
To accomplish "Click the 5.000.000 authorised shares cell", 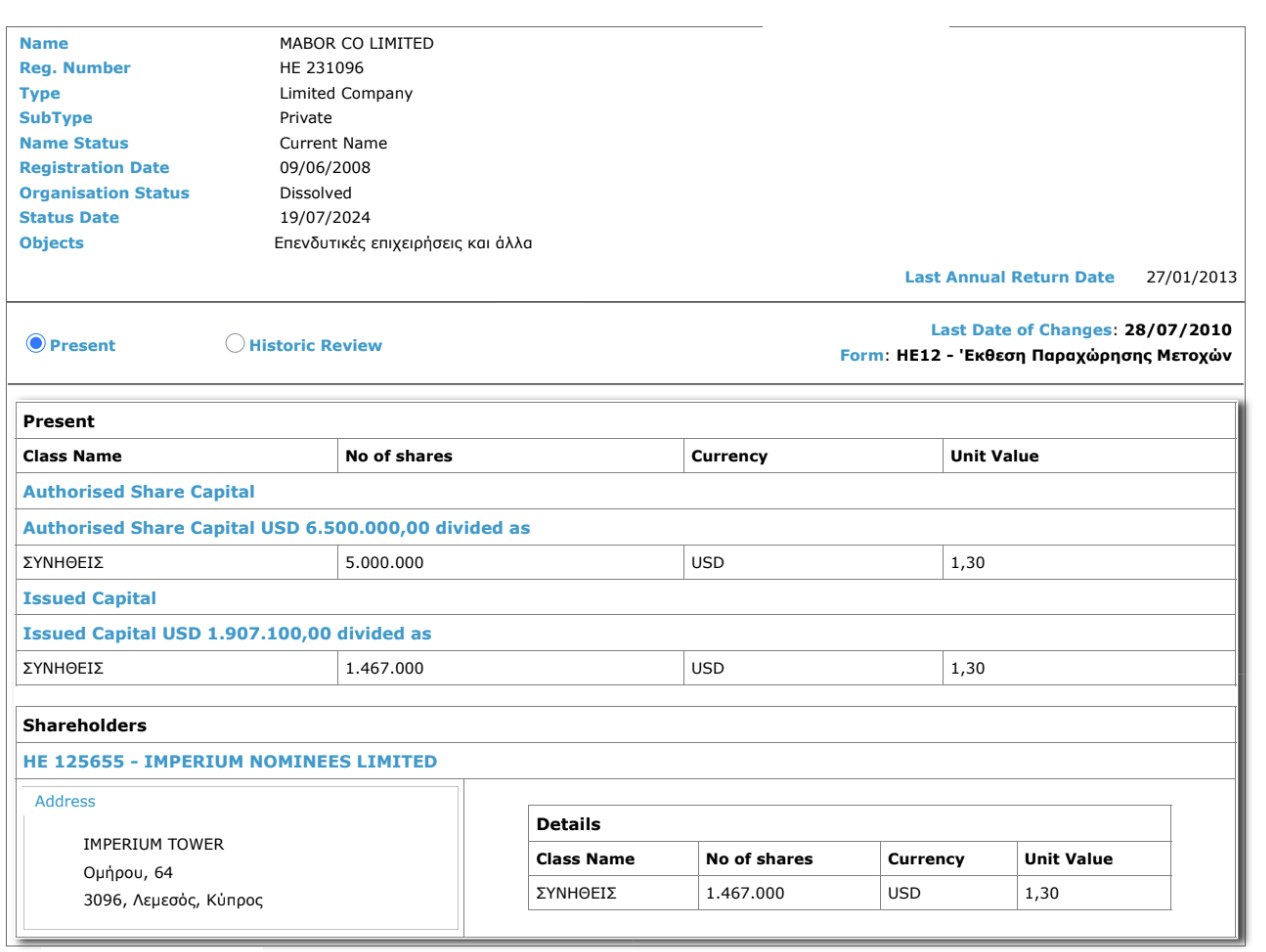I will pos(384,562).
